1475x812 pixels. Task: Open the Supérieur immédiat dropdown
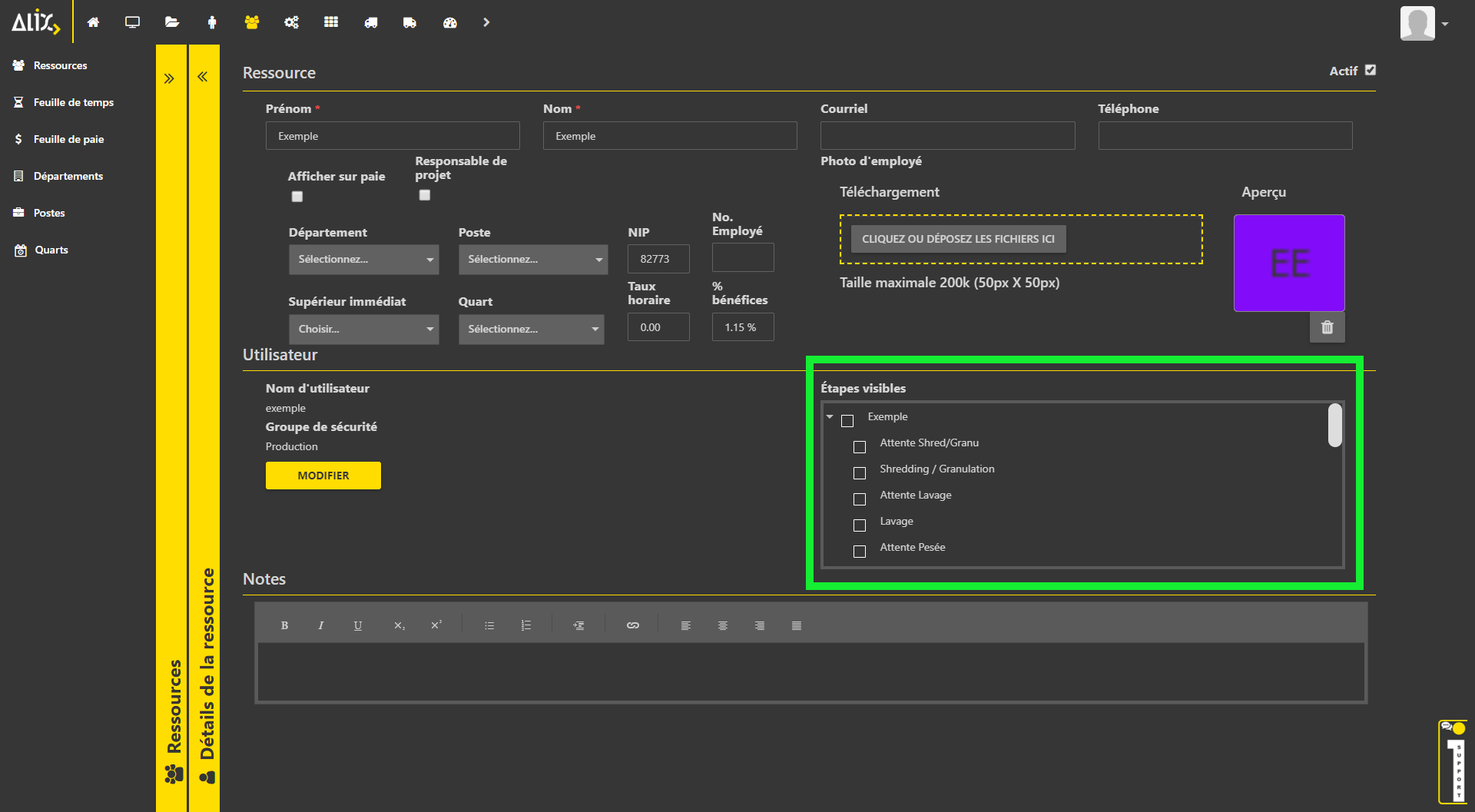coord(363,329)
